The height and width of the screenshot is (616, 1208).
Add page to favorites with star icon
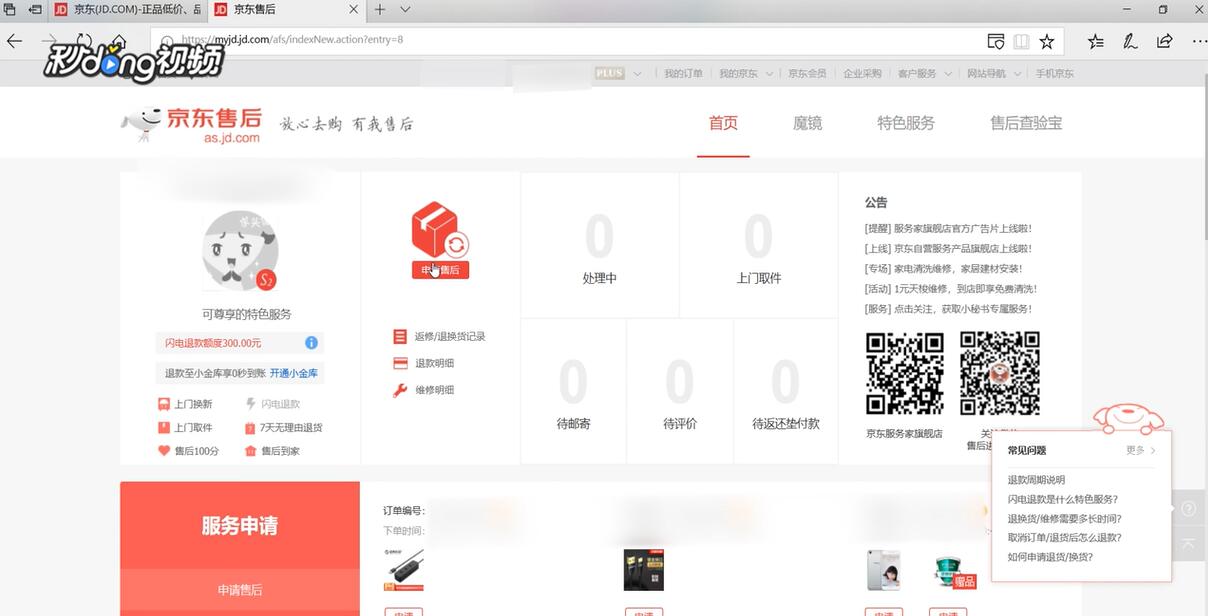[1046, 41]
